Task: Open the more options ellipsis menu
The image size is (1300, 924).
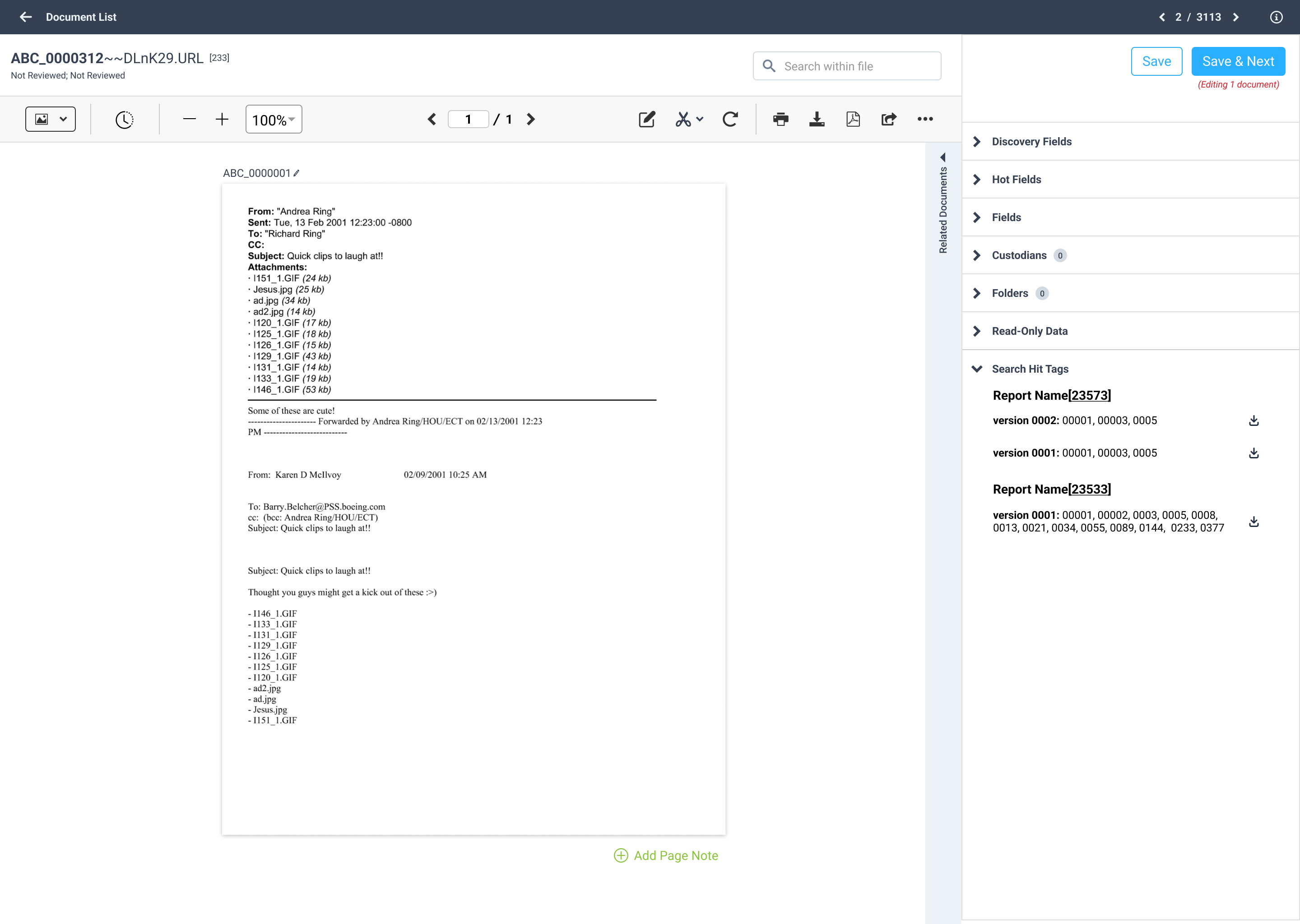Action: click(925, 119)
